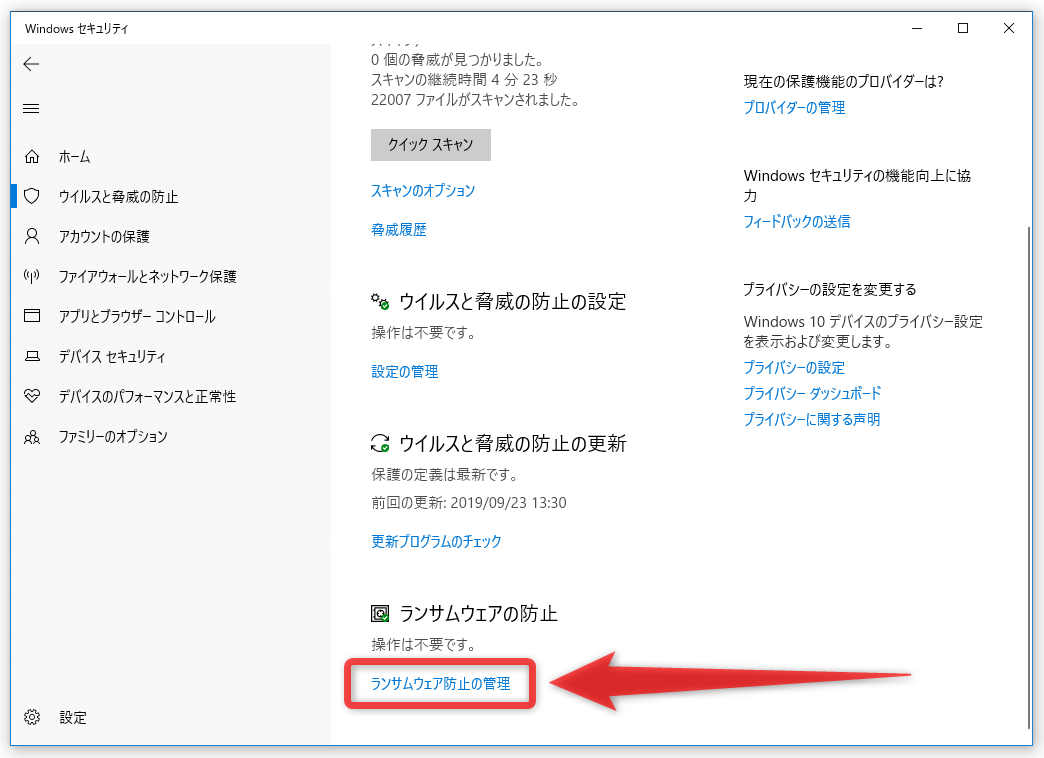Open ファイアウォールとネットワーク保護 page
This screenshot has height=758, width=1044.
pyautogui.click(x=148, y=276)
